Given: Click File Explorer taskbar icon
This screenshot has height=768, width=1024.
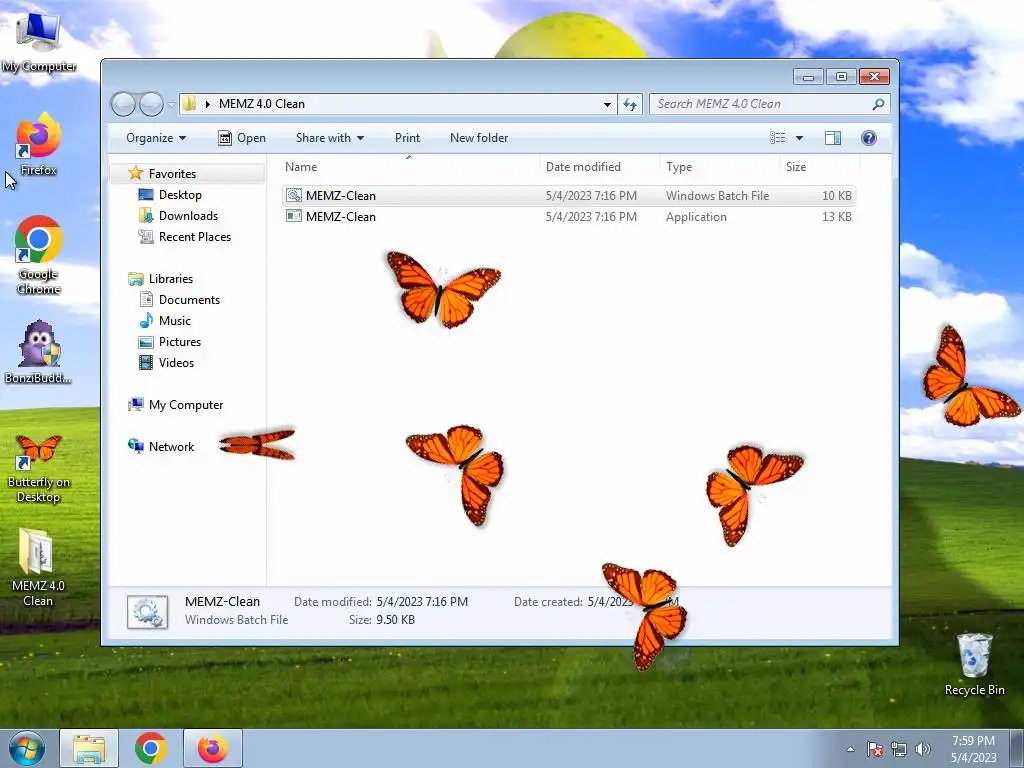Looking at the screenshot, I should tap(89, 748).
